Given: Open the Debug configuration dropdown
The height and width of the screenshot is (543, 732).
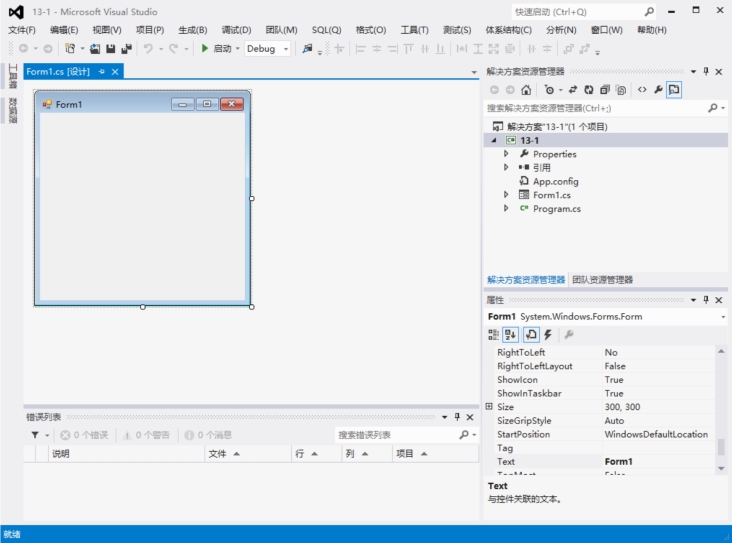Looking at the screenshot, I should tap(267, 48).
